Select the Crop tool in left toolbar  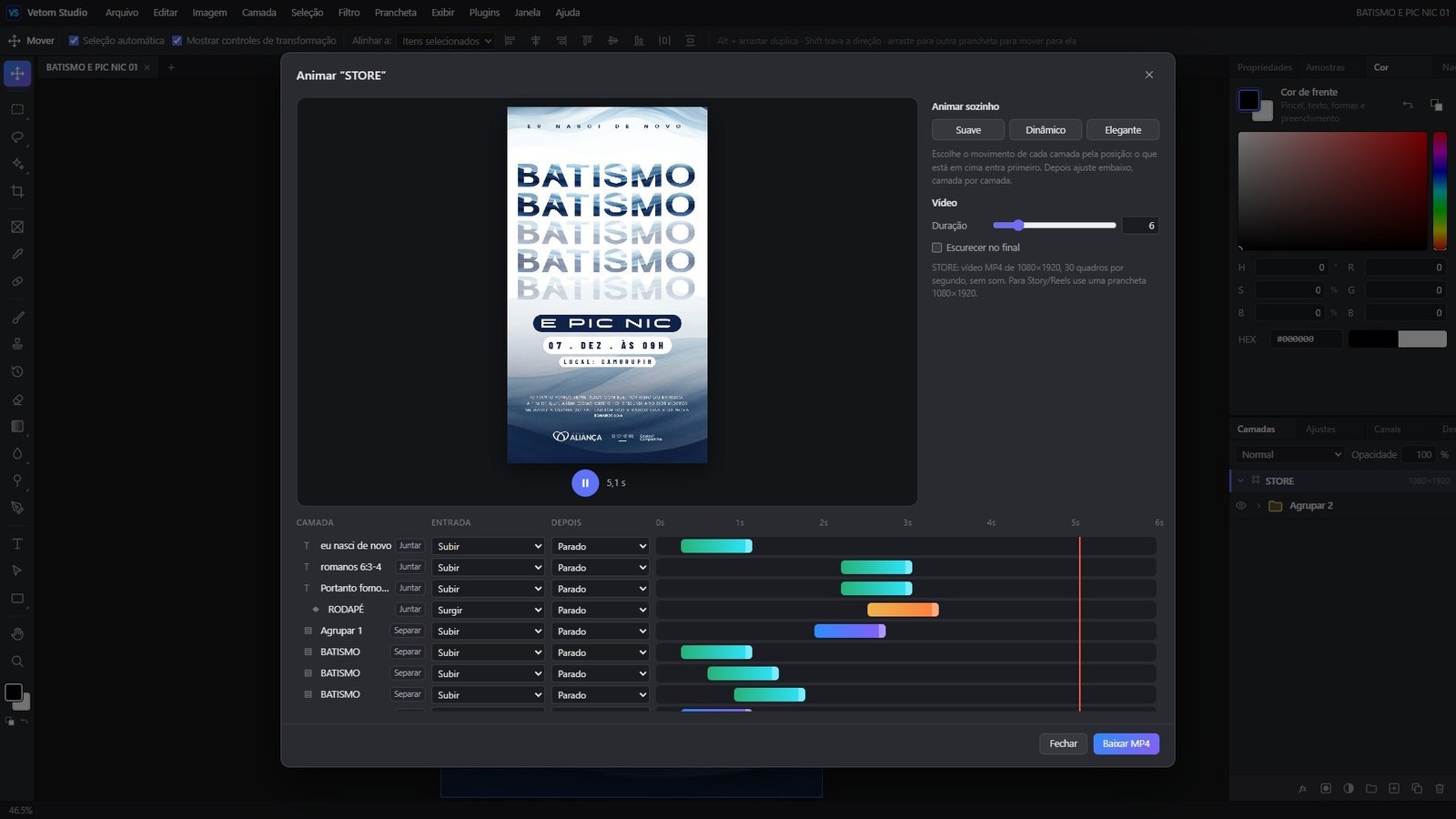pyautogui.click(x=17, y=191)
